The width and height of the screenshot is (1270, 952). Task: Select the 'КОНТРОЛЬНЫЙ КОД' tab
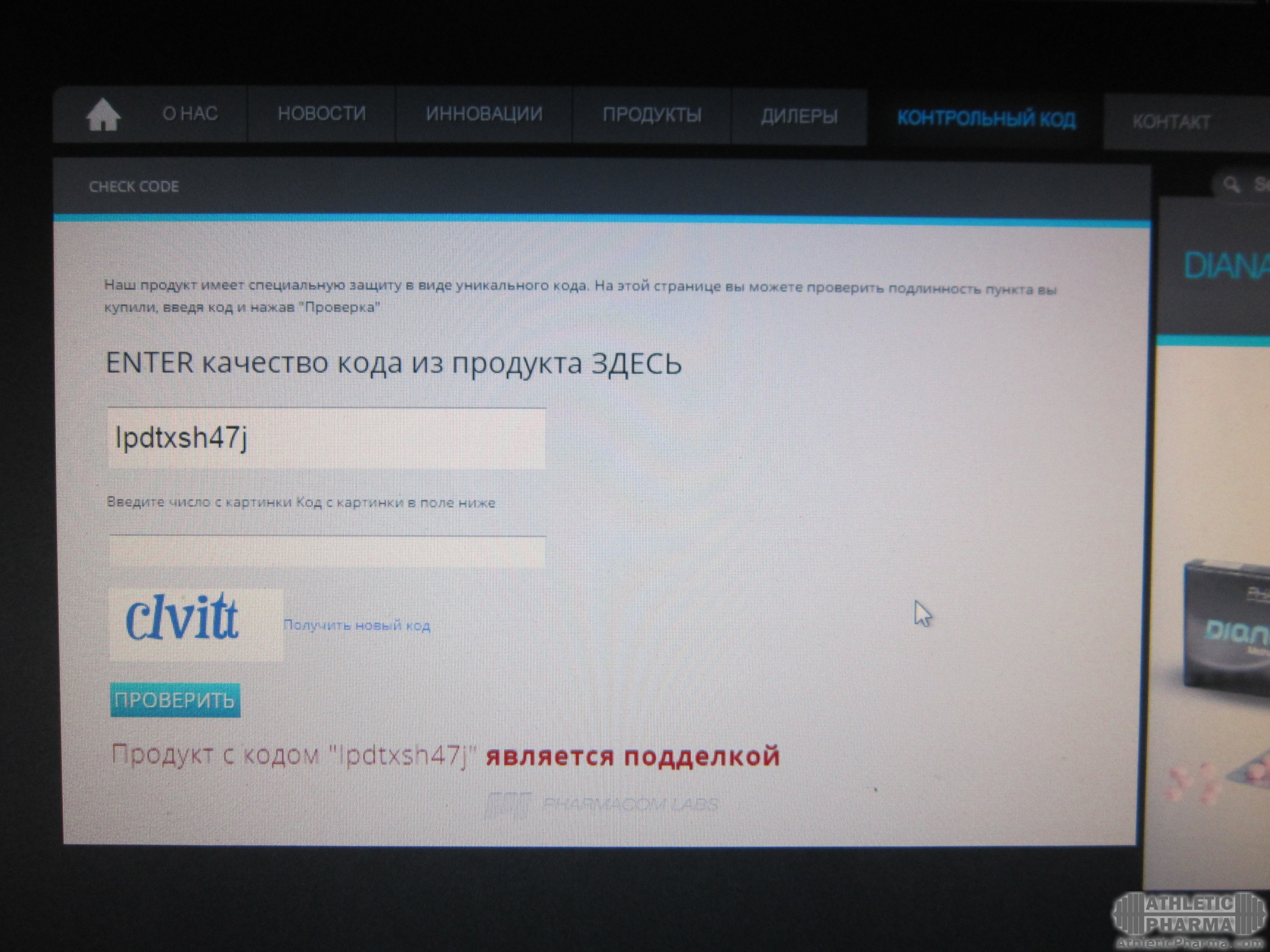[986, 120]
